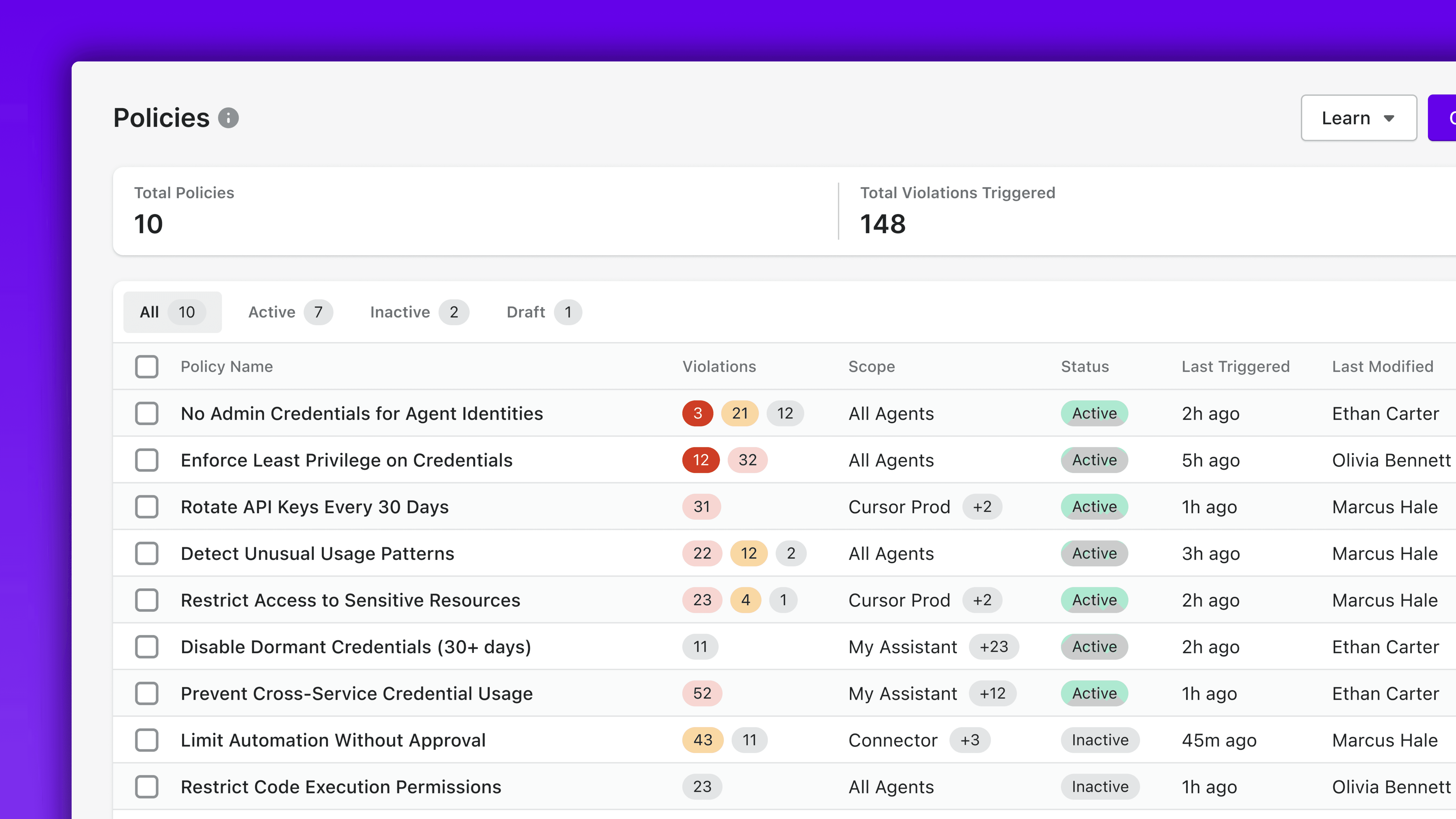Click Ethan Carter in the No Admin Credentials row
The image size is (1456, 819).
1385,413
